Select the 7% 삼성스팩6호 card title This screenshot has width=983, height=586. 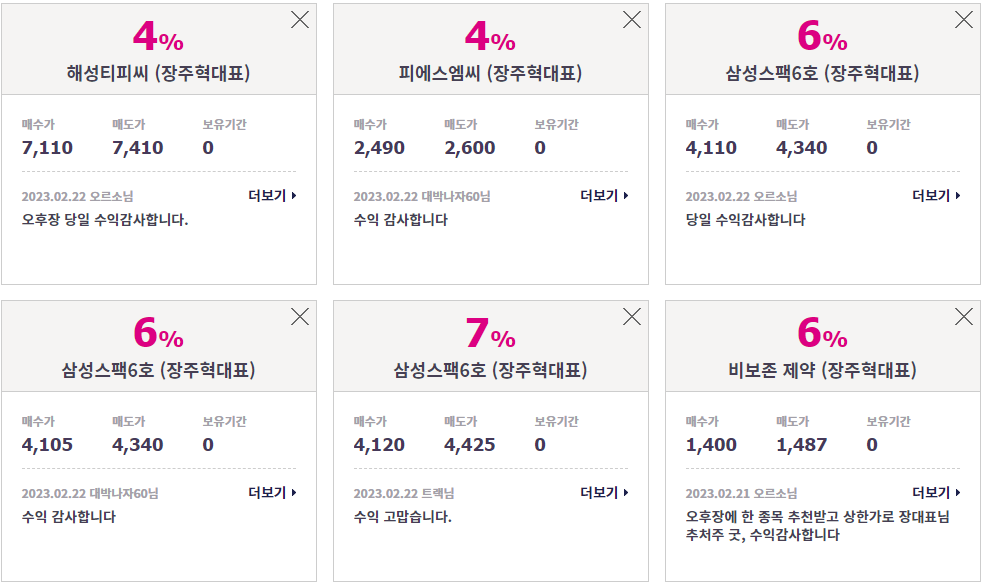tap(490, 370)
